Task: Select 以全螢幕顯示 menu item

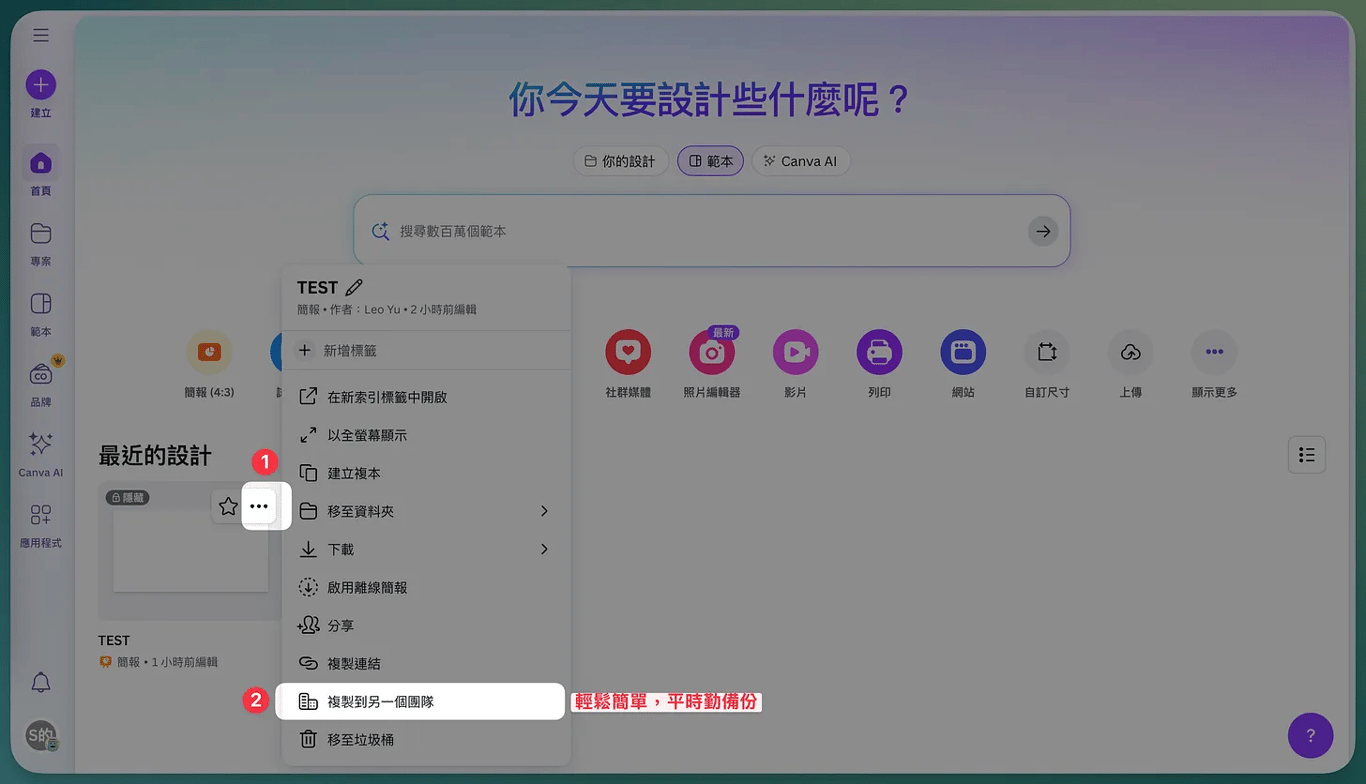Action: click(426, 435)
